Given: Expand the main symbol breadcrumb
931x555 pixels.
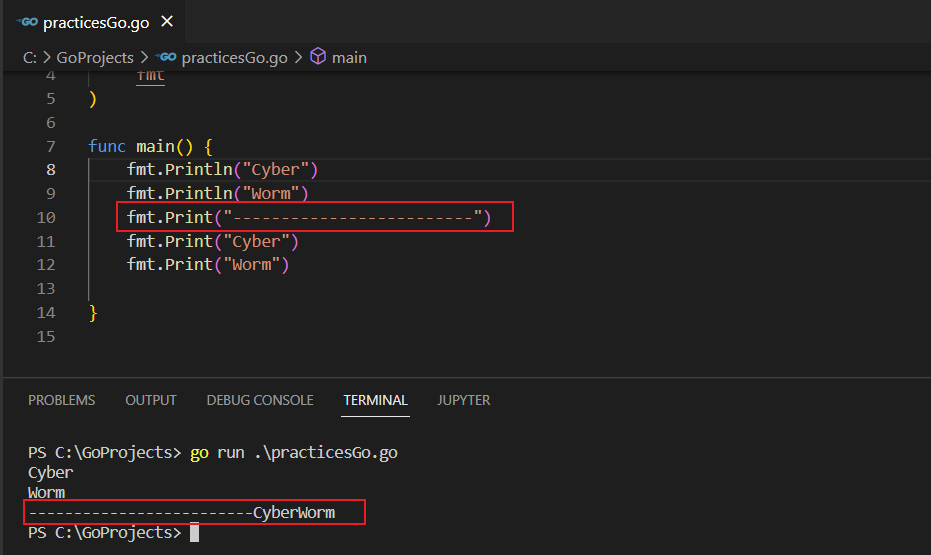Looking at the screenshot, I should [349, 57].
